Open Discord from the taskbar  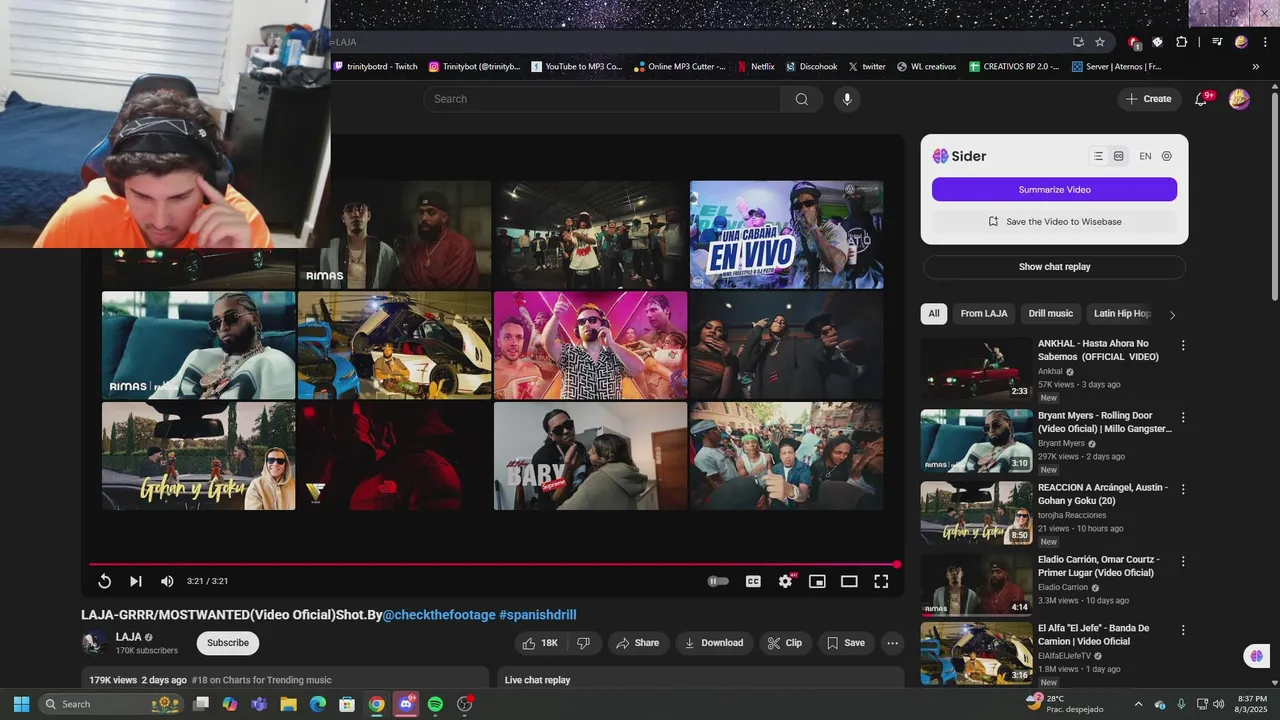[406, 704]
